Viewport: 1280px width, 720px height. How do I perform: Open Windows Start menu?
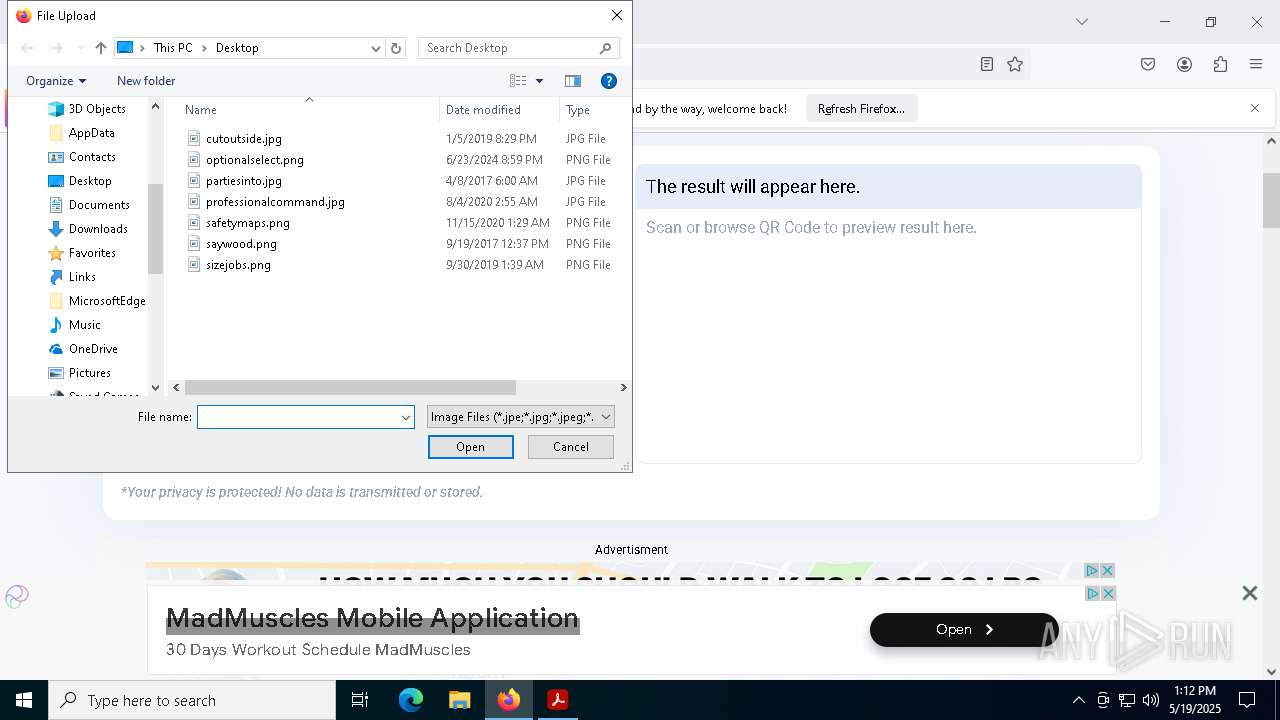click(24, 700)
